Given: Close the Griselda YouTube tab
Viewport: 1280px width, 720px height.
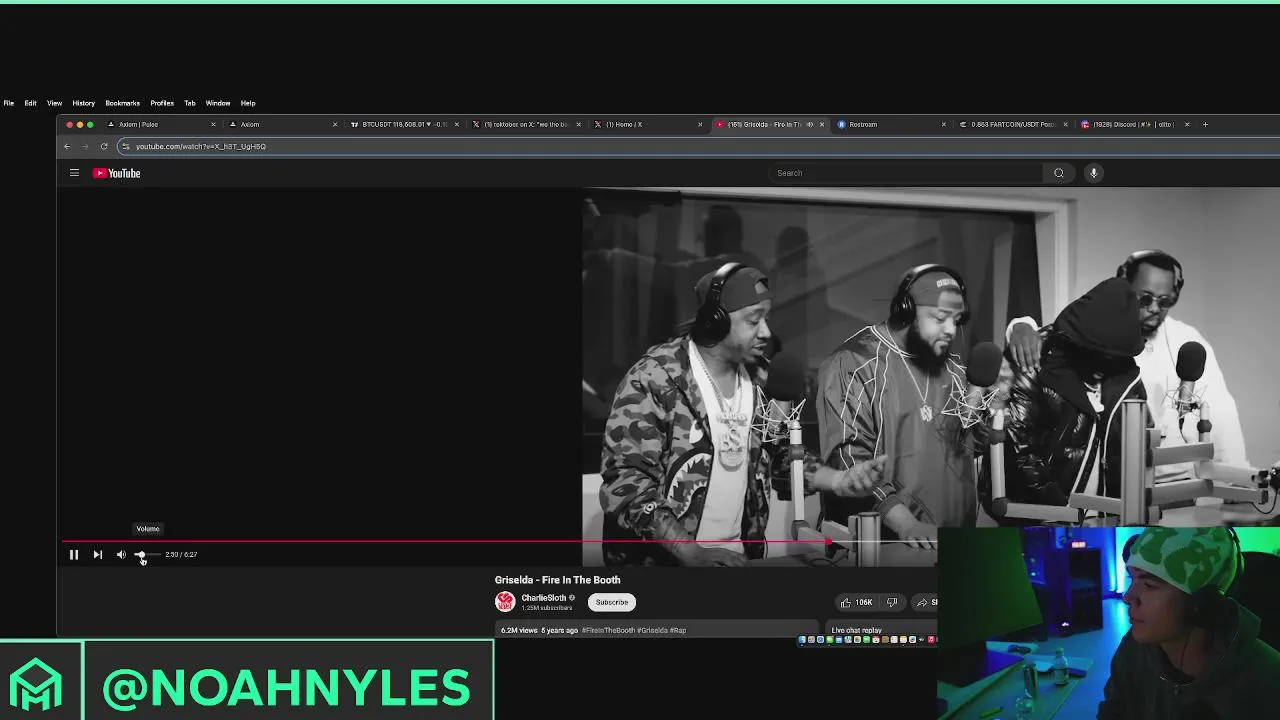Looking at the screenshot, I should click(x=822, y=124).
